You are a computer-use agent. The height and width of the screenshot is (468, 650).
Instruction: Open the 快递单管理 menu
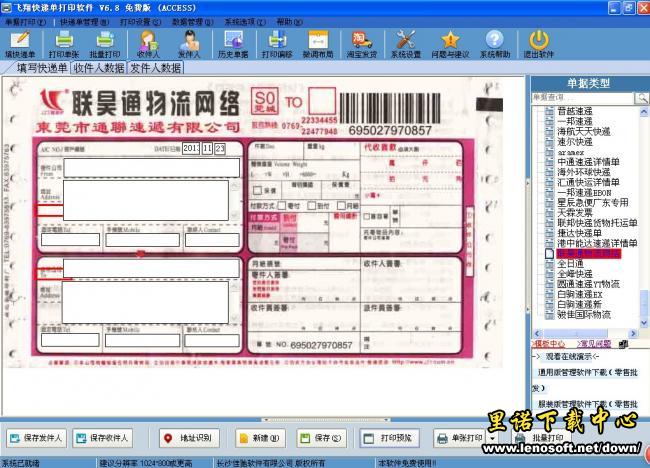(84, 22)
